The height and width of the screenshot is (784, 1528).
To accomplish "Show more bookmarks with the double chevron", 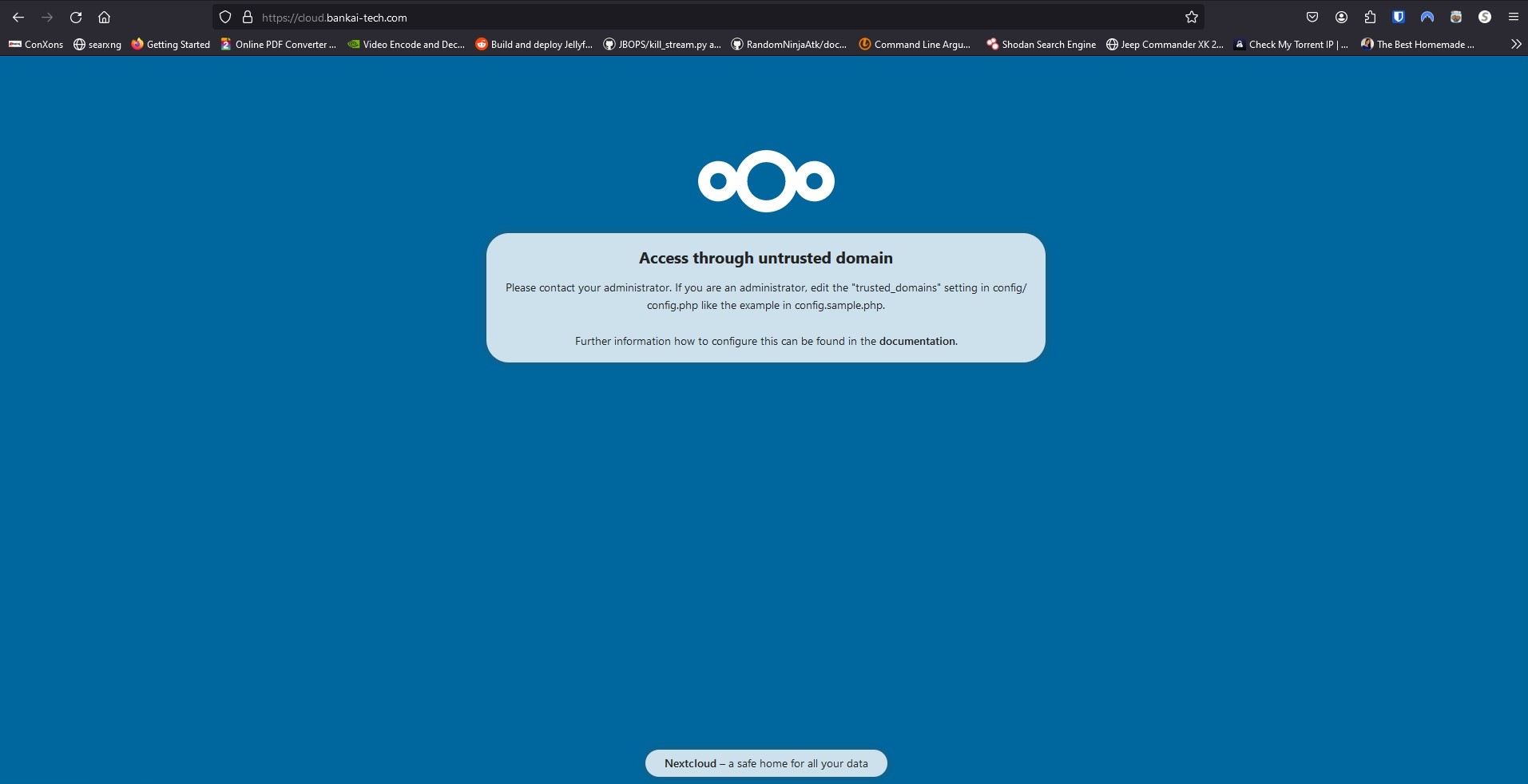I will 1515,45.
